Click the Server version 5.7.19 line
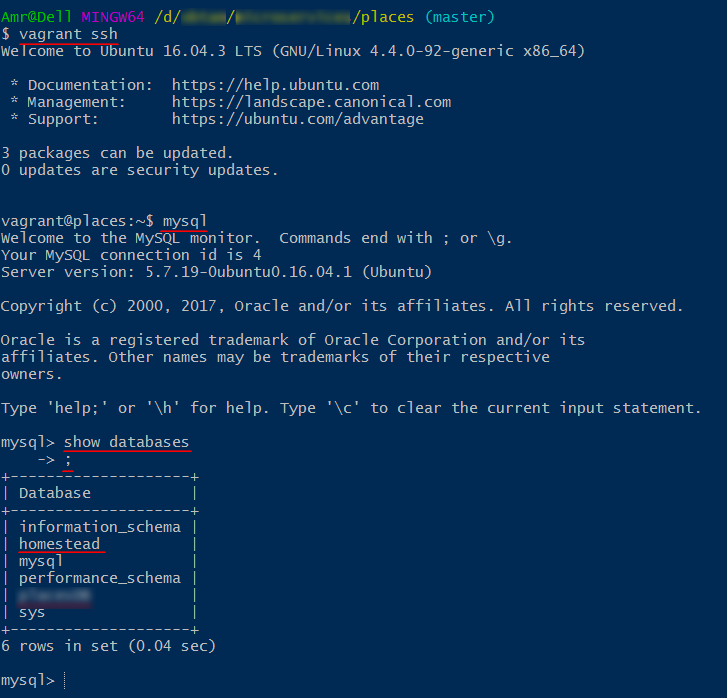 point(217,272)
